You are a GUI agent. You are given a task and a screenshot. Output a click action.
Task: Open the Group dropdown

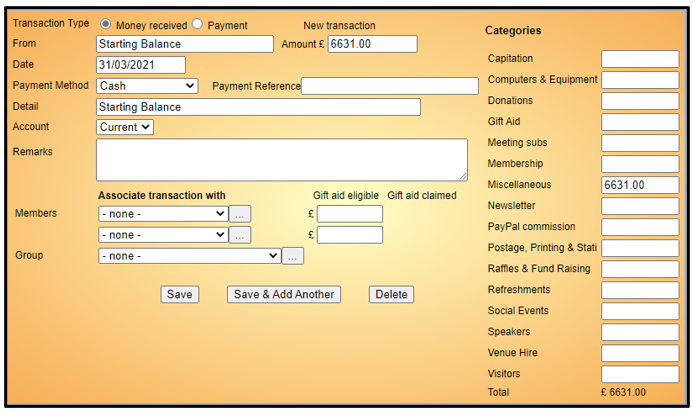189,256
